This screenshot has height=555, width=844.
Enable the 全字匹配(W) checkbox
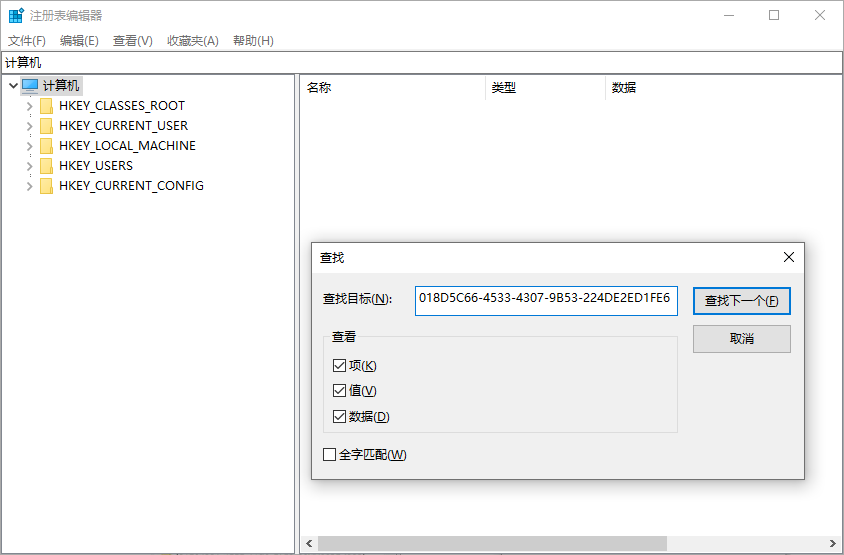(329, 454)
